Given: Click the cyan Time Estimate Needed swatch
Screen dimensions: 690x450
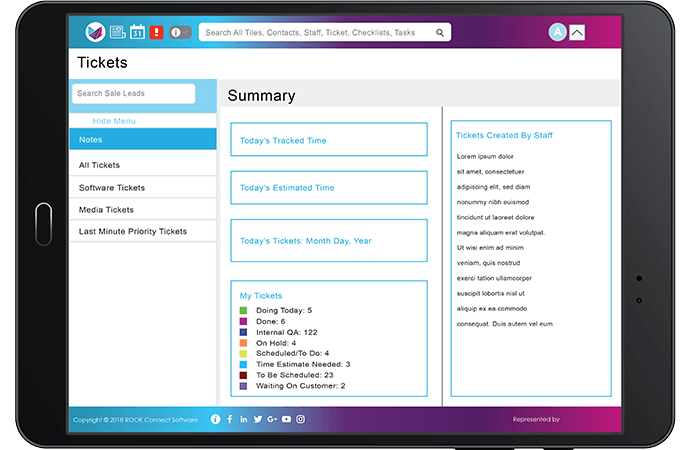Looking at the screenshot, I should click(x=243, y=365).
